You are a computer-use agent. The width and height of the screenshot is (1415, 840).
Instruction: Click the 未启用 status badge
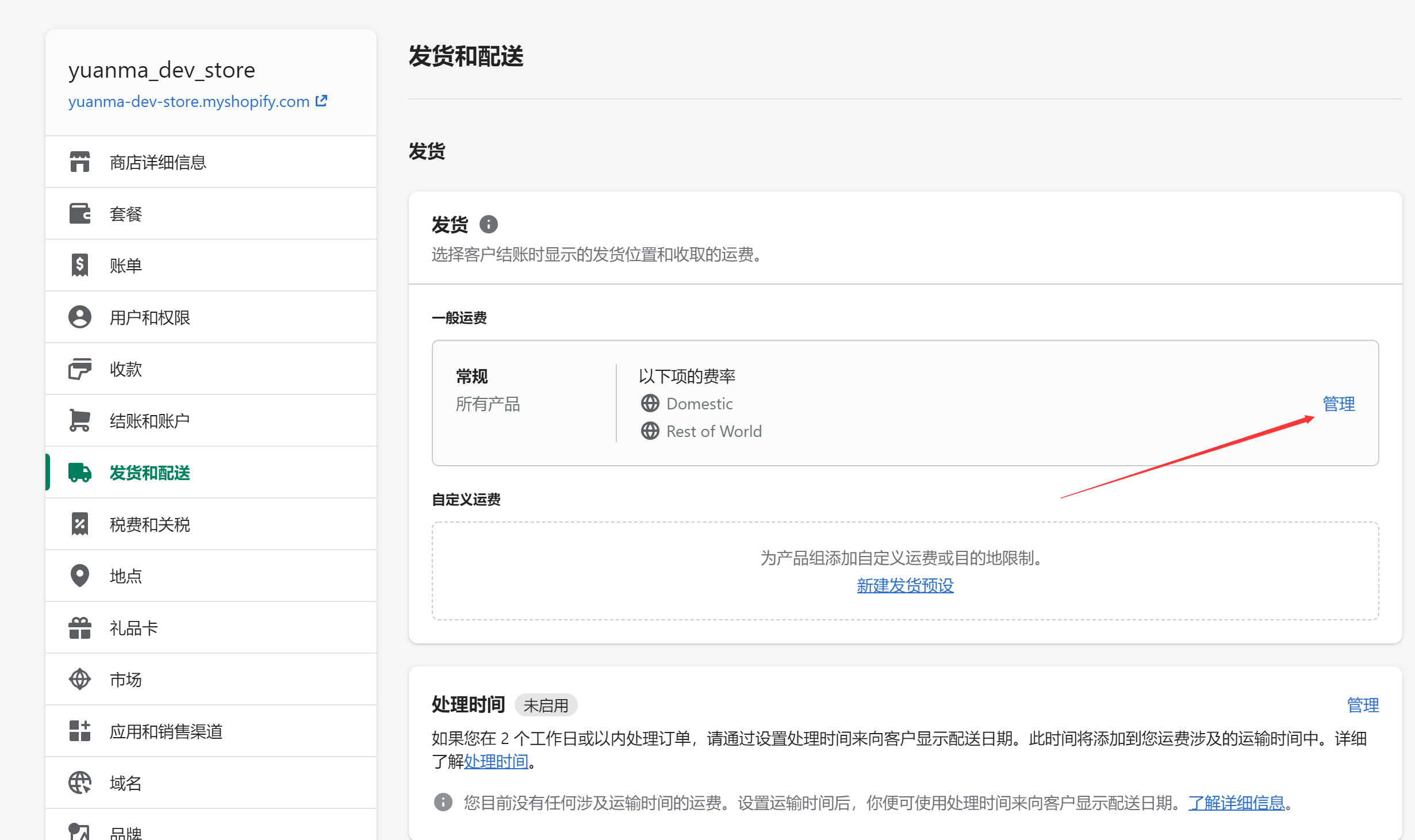(x=546, y=705)
